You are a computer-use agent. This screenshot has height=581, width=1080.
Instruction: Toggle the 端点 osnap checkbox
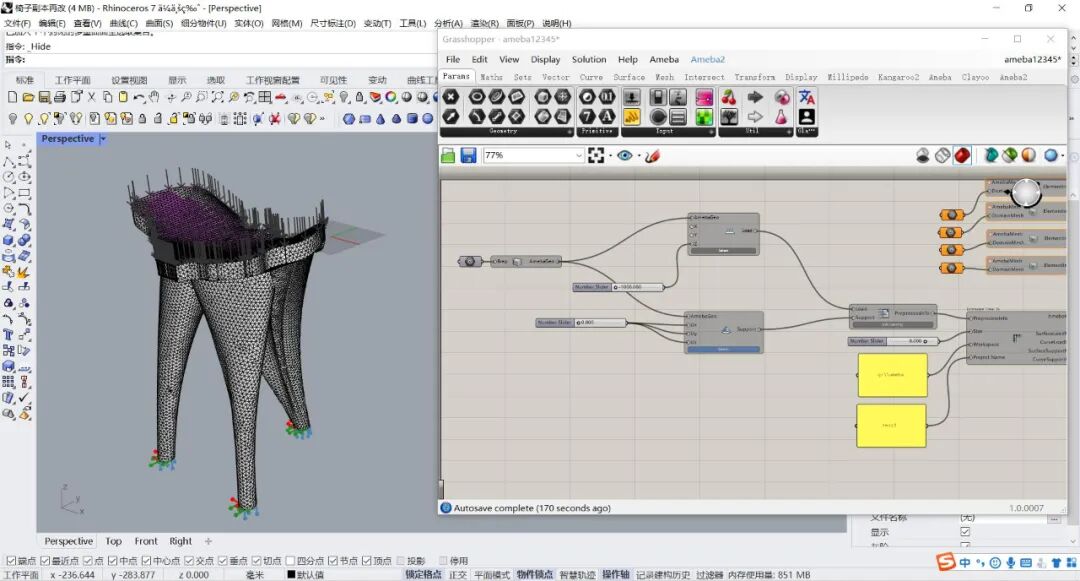click(x=11, y=561)
